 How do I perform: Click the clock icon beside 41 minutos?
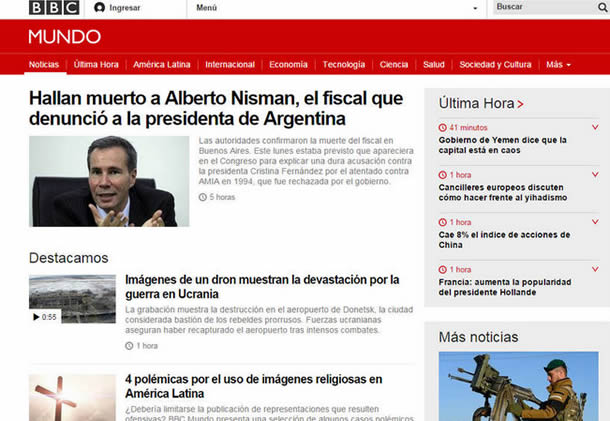click(x=442, y=128)
